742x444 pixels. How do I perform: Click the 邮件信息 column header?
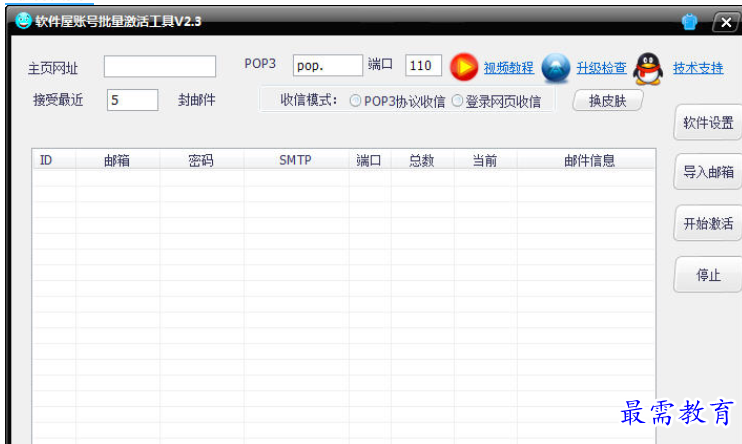tap(586, 160)
